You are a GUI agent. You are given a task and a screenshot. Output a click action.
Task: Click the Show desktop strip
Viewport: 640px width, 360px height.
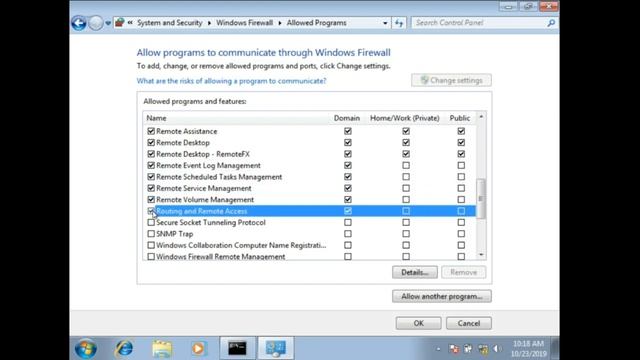555,348
